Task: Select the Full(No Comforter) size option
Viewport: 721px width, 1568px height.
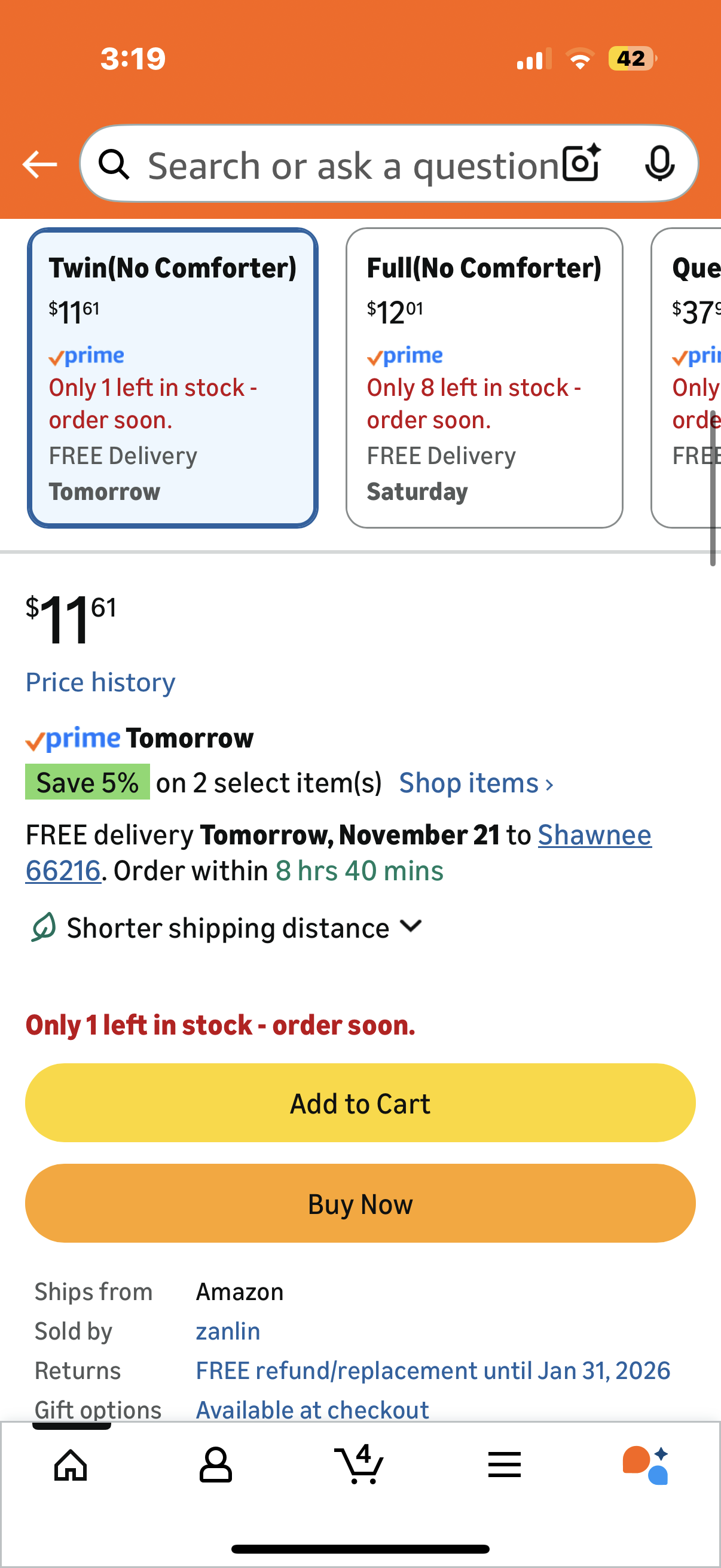Action: click(484, 378)
